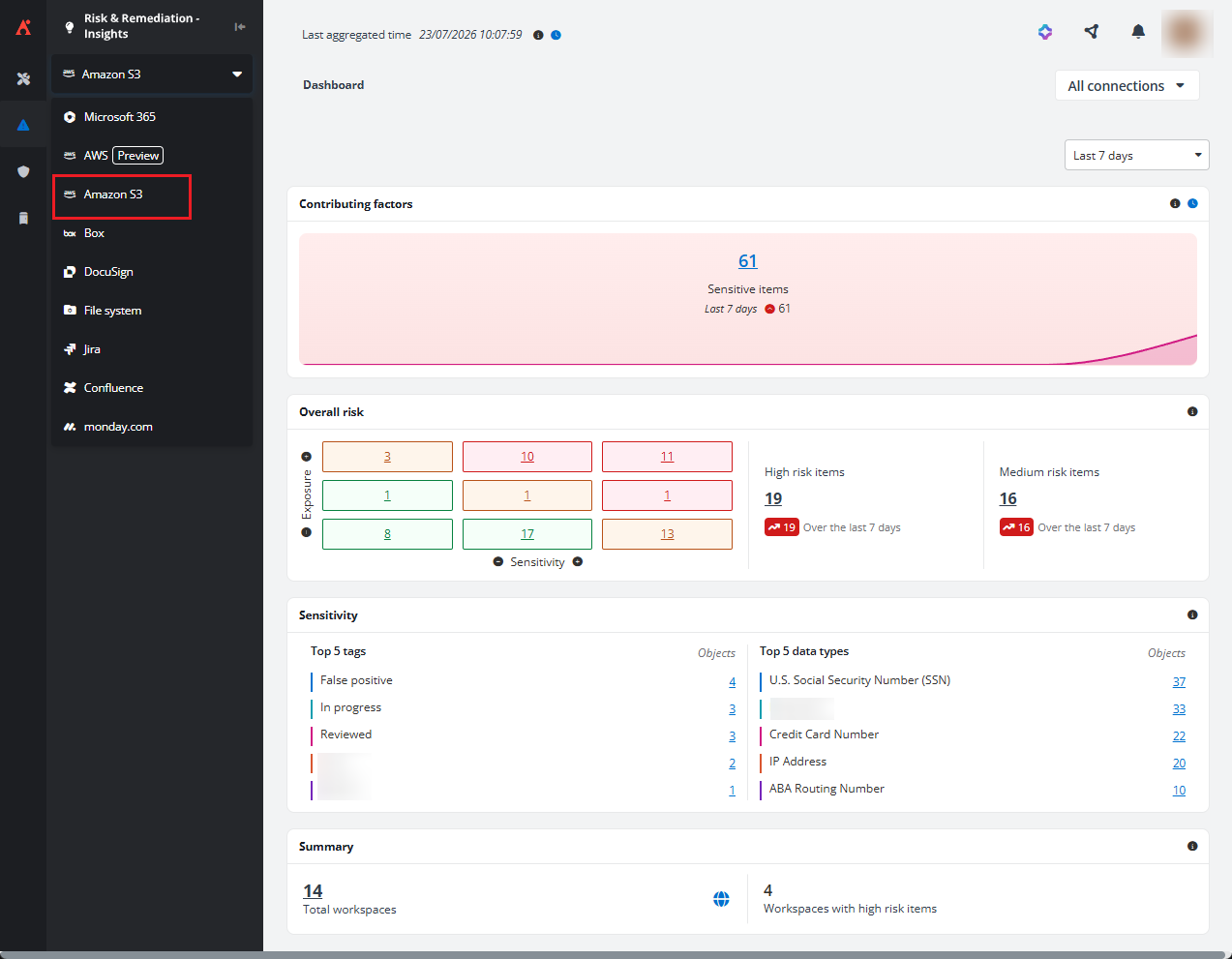Collapse the sidebar panel arrow icon
The width and height of the screenshot is (1232, 959).
tap(240, 26)
